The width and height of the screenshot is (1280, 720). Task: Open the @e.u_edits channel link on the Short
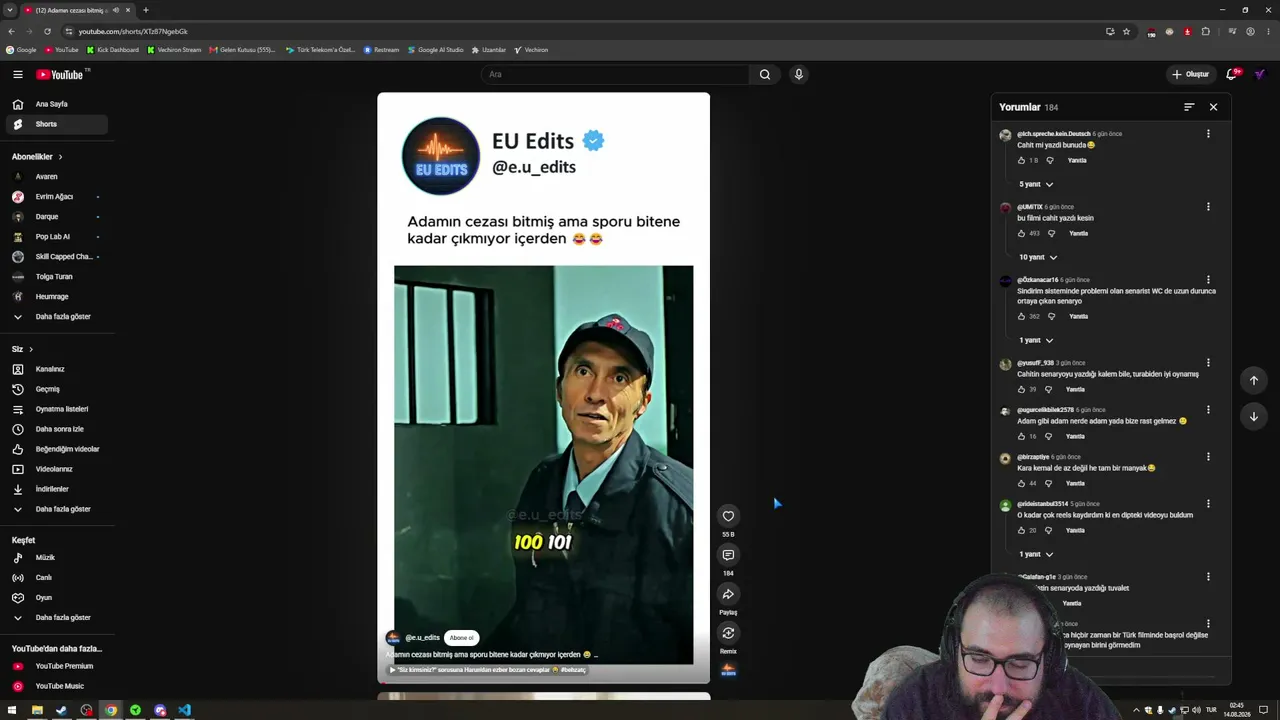(422, 638)
